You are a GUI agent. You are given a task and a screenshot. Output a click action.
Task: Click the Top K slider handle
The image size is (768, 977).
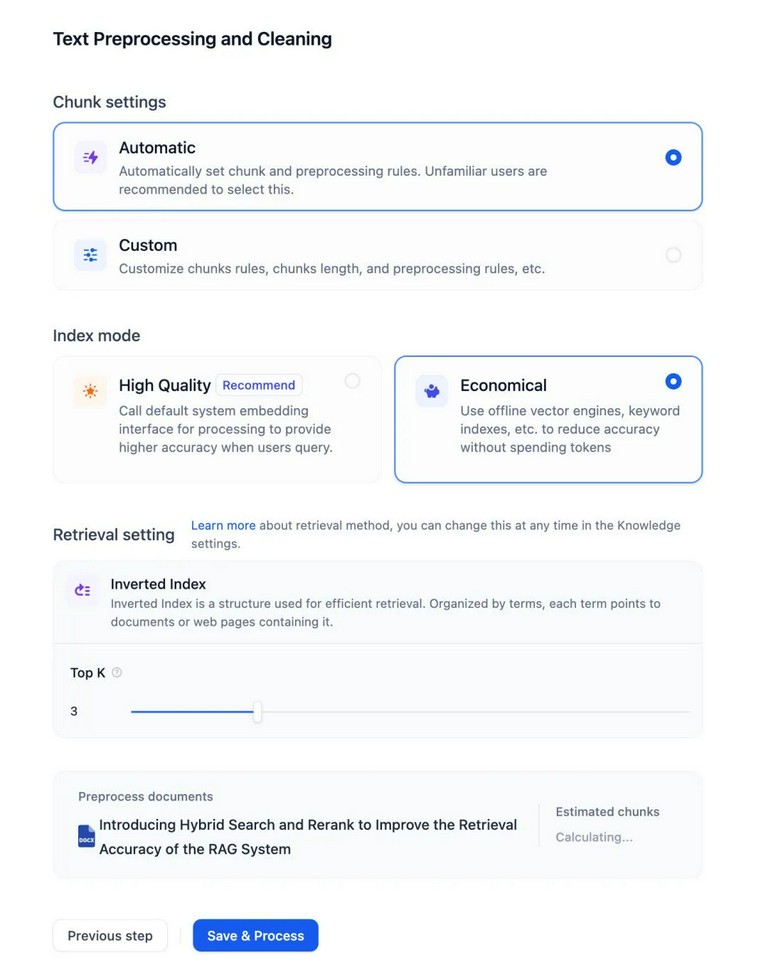pos(257,711)
